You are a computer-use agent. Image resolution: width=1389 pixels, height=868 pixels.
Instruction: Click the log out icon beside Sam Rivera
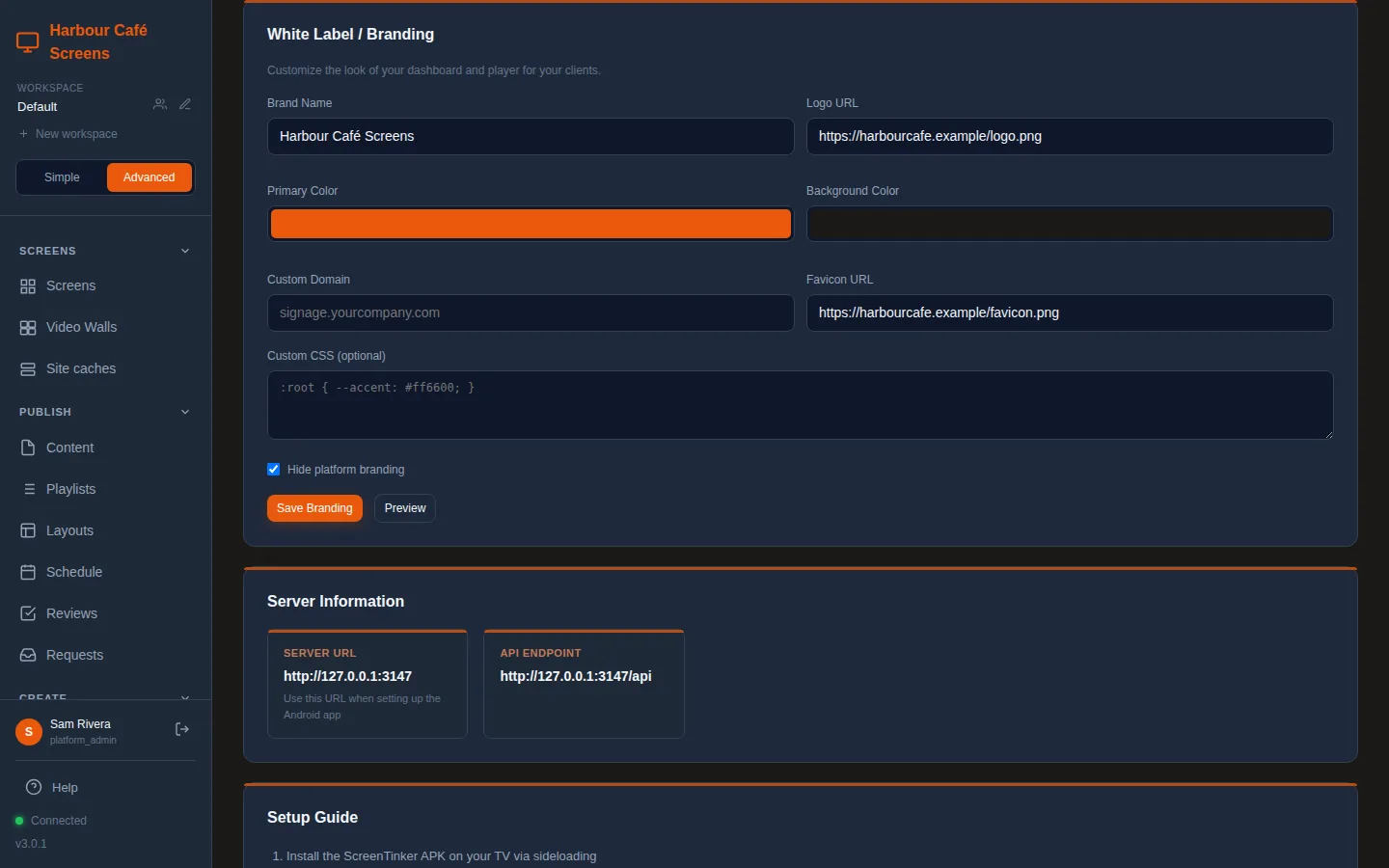181,730
